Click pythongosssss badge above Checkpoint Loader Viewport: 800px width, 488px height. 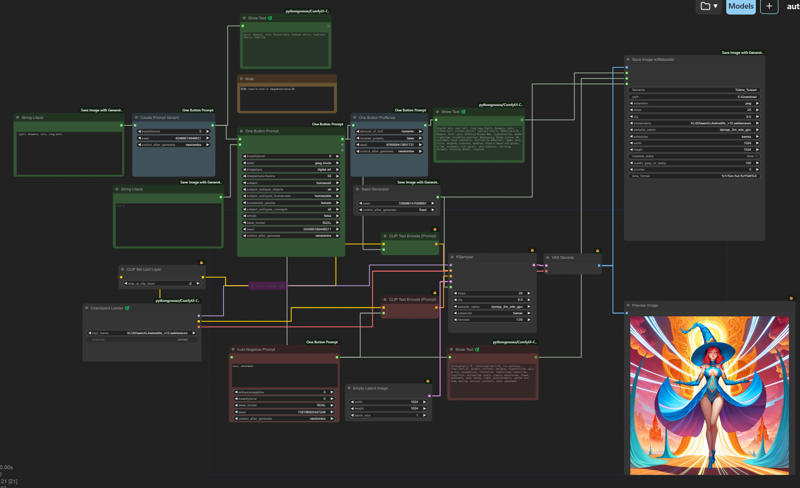pos(178,301)
